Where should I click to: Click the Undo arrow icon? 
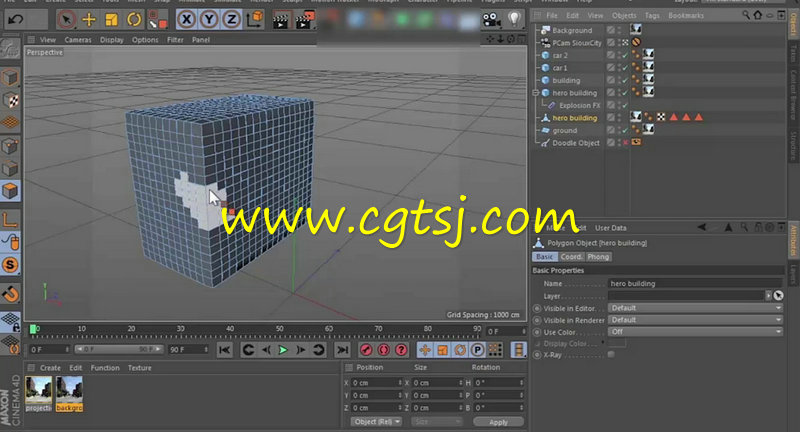(x=15, y=20)
